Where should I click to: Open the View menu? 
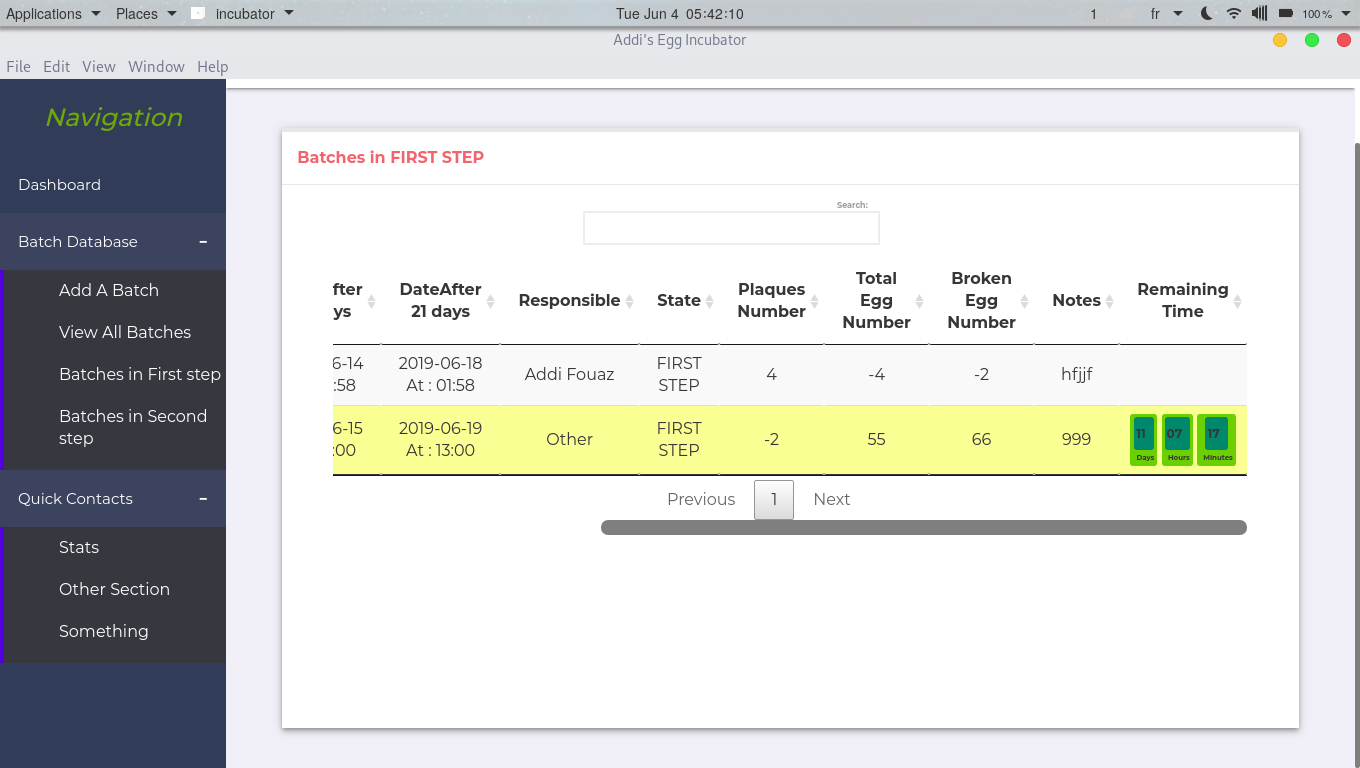99,66
